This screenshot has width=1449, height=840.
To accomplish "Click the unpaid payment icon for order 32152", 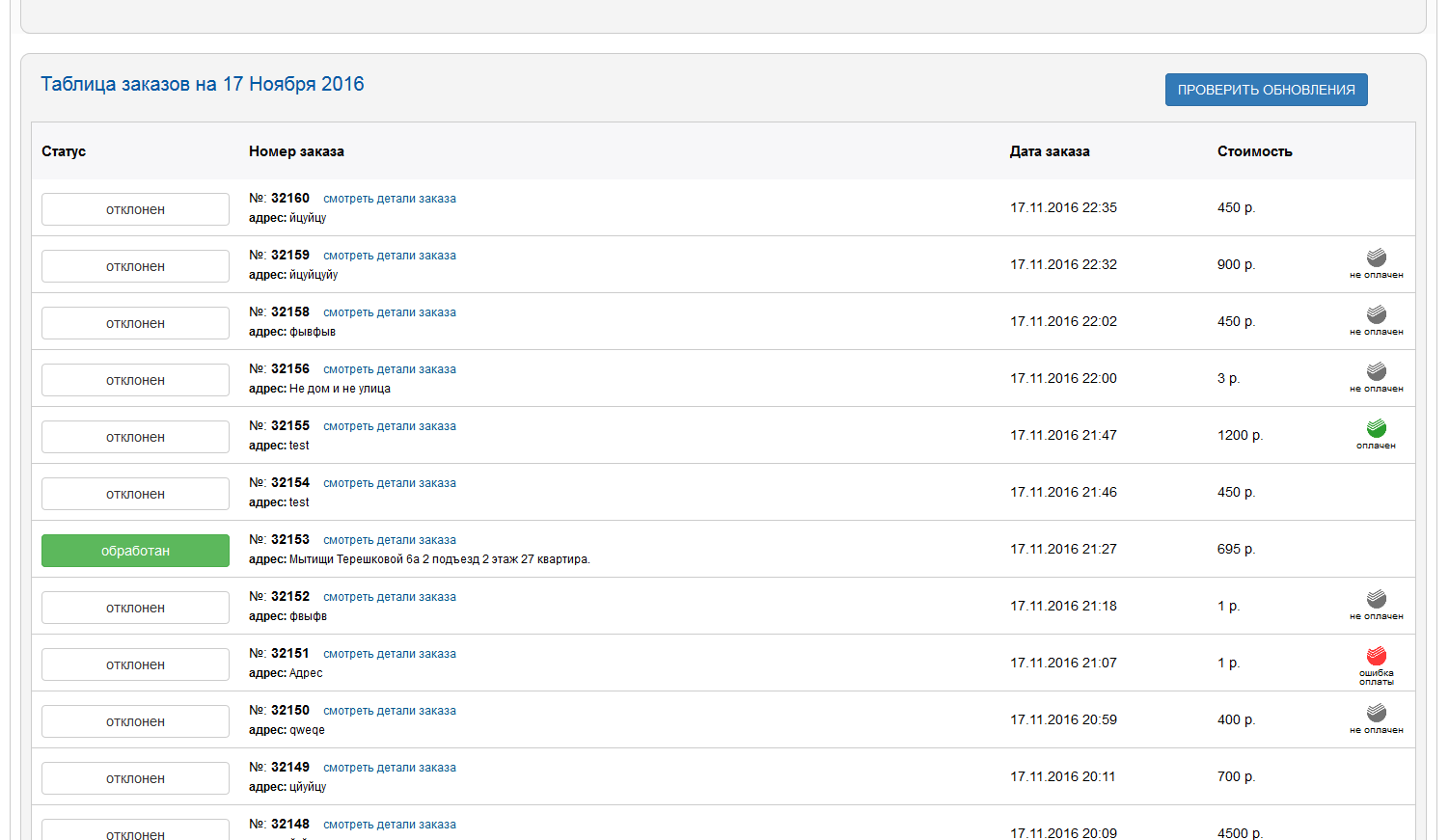I will [x=1377, y=599].
